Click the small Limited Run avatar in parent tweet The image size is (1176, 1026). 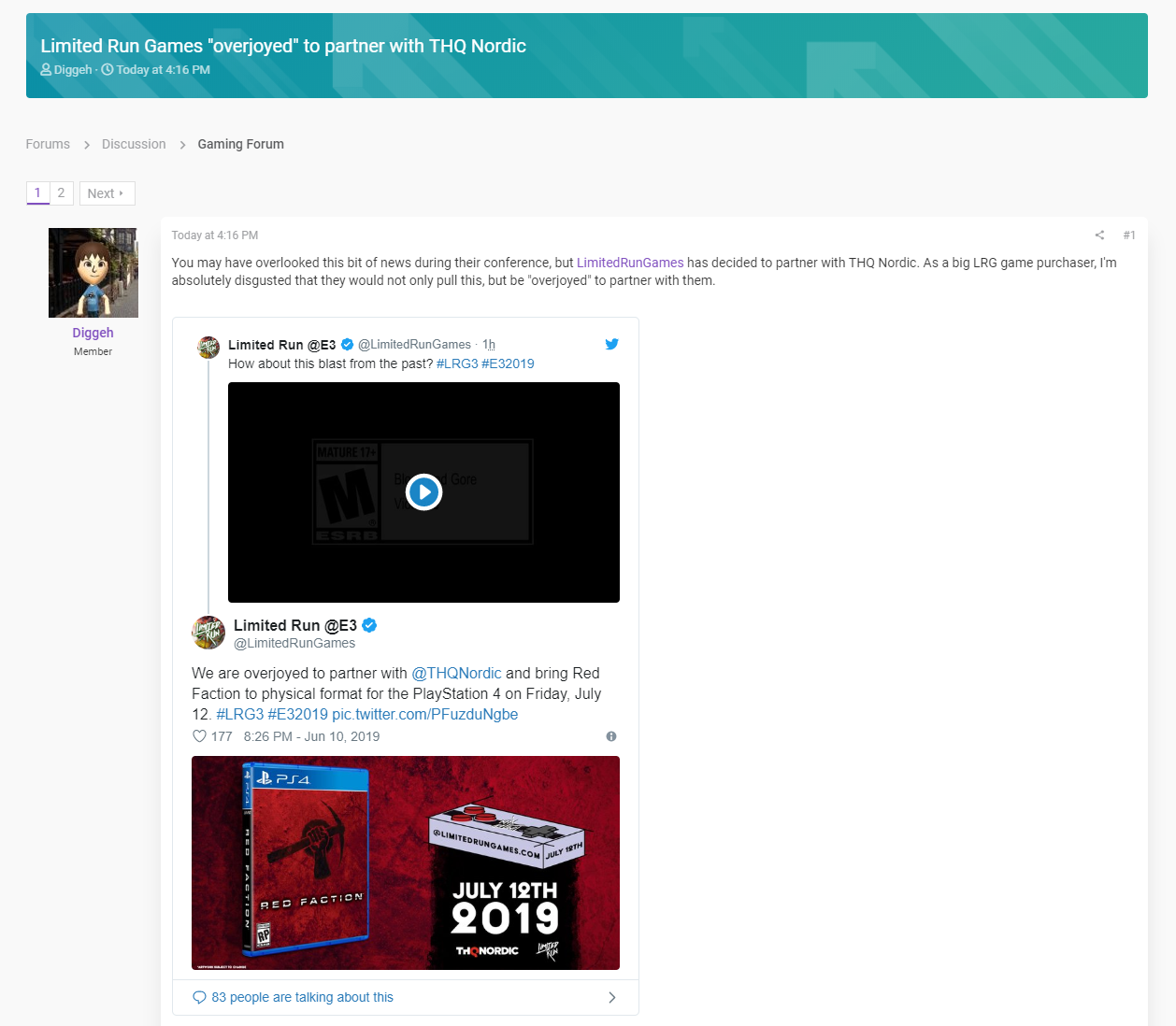(208, 347)
